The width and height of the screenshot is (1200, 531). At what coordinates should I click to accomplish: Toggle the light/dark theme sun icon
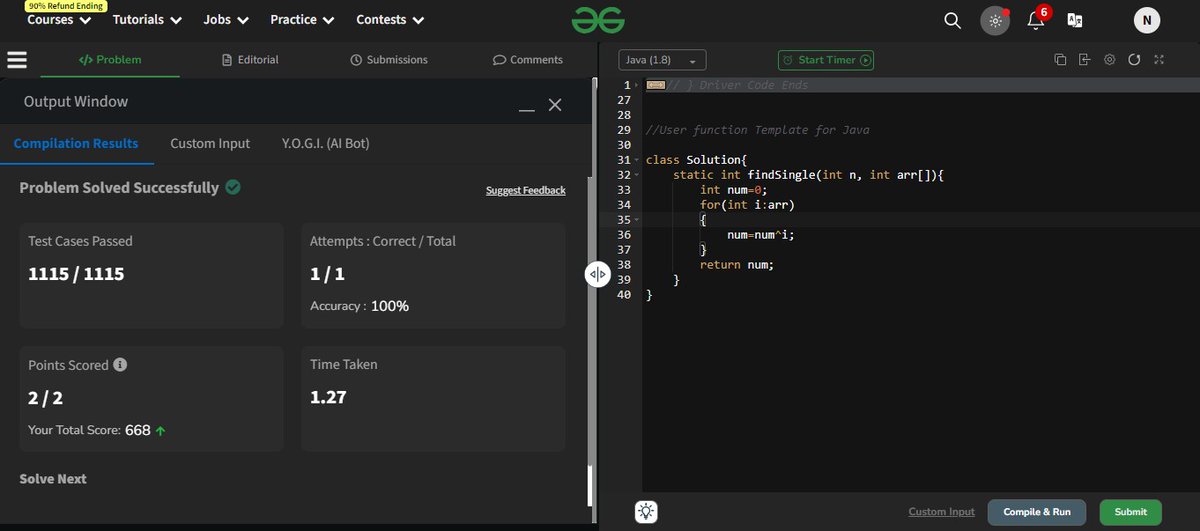pyautogui.click(x=995, y=21)
